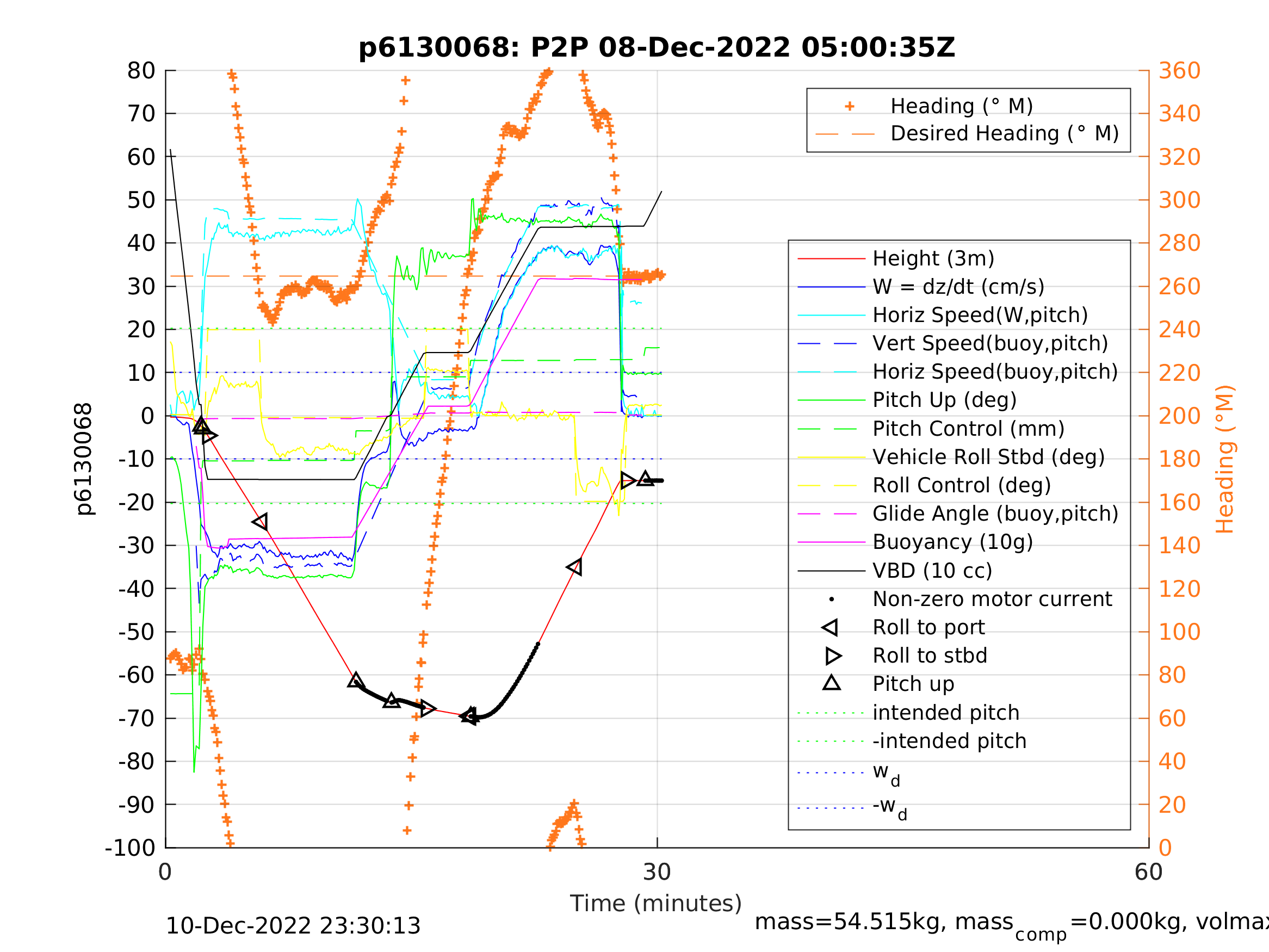
Task: Click the 'intended pitch' legend label
Action: pos(946,713)
